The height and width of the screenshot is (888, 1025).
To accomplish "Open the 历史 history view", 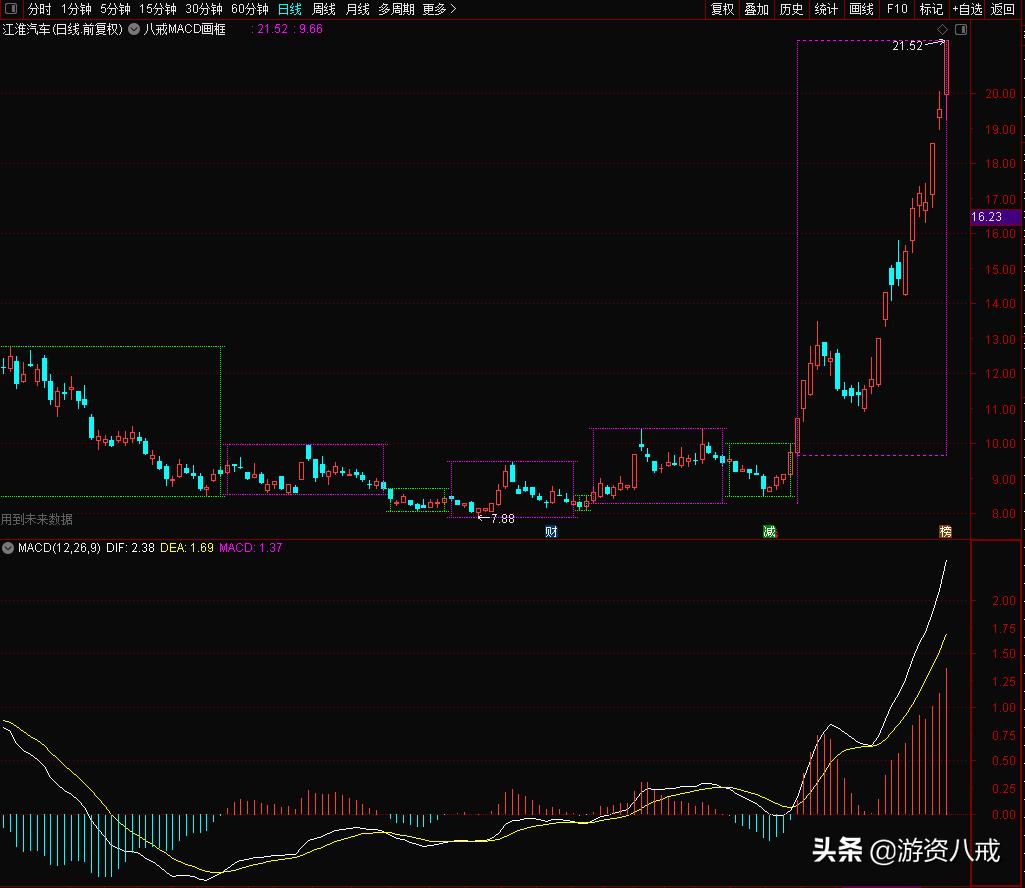I will 791,9.
